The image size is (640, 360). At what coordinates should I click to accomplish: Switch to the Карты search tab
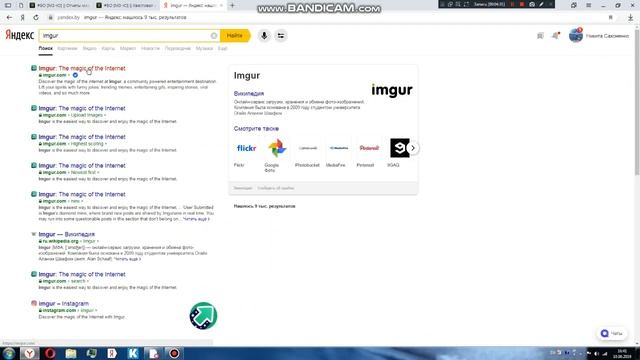pyautogui.click(x=108, y=49)
